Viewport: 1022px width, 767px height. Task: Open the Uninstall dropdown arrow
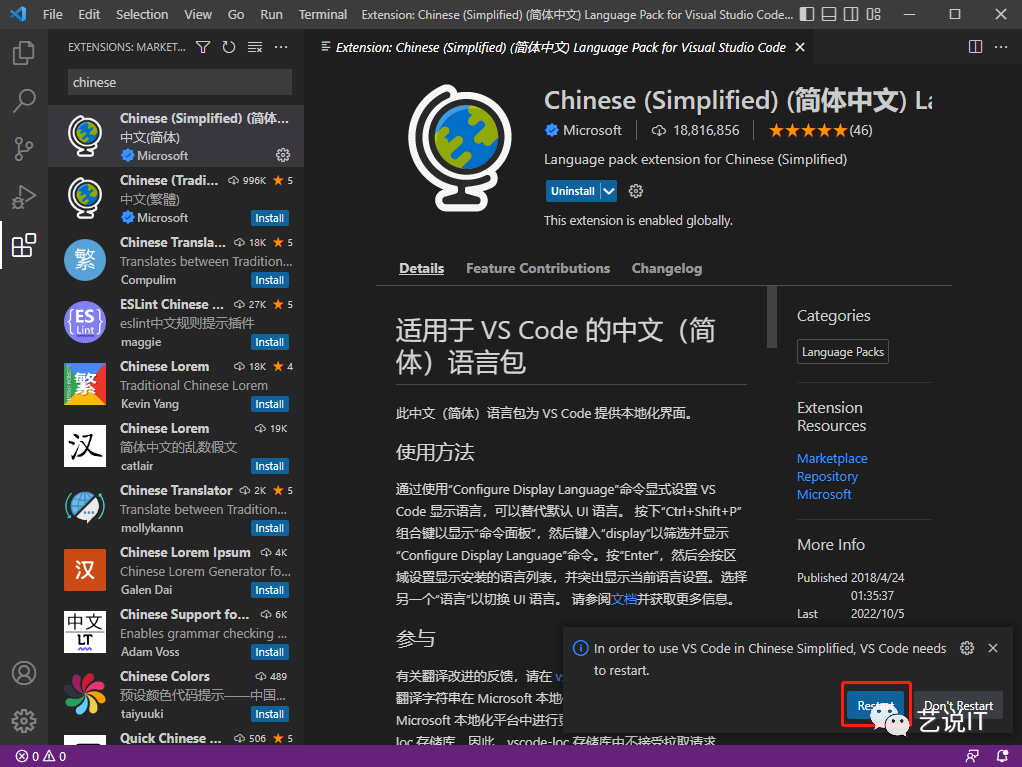coord(609,190)
